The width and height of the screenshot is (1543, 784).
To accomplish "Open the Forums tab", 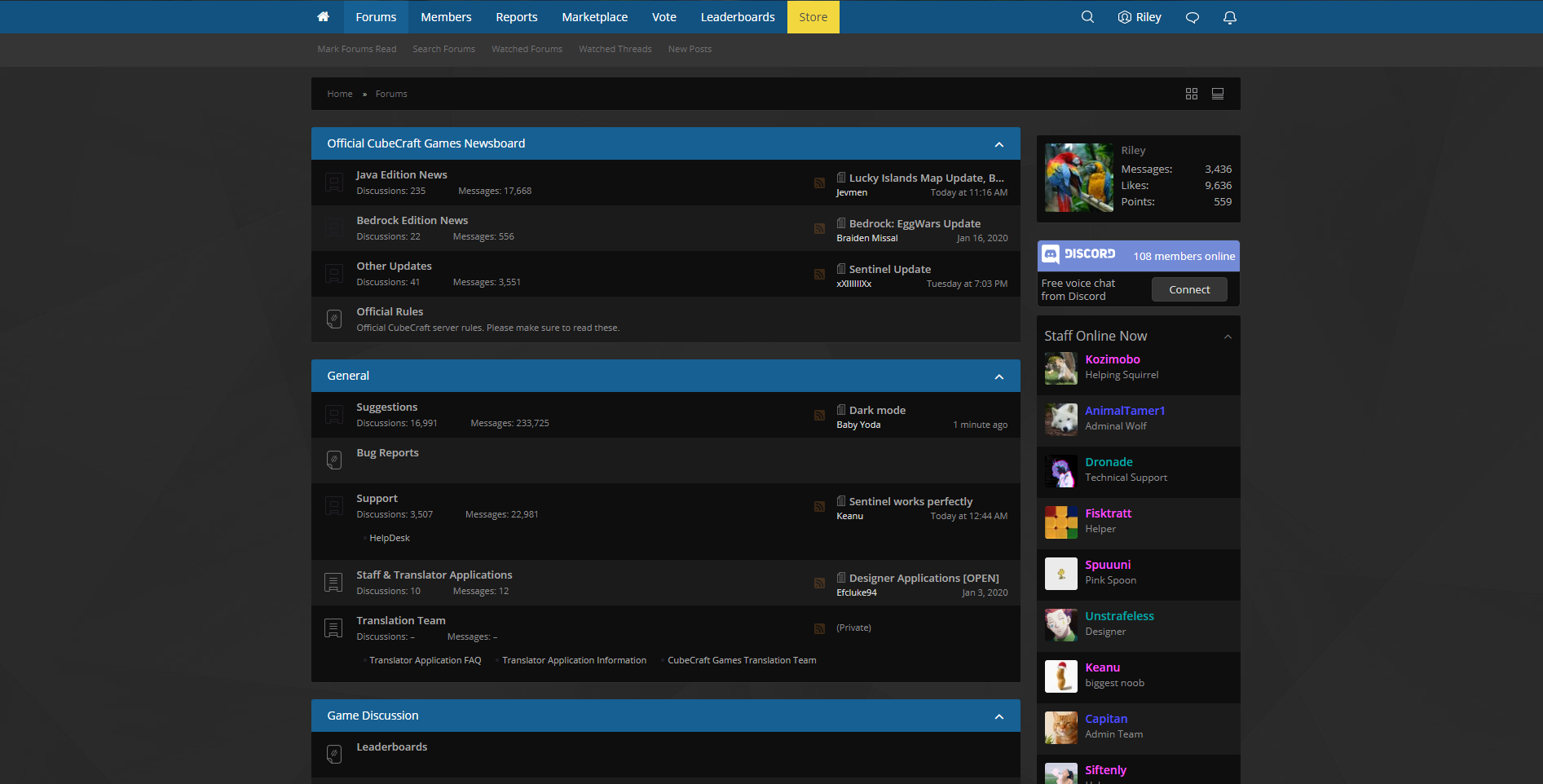I will pyautogui.click(x=376, y=17).
